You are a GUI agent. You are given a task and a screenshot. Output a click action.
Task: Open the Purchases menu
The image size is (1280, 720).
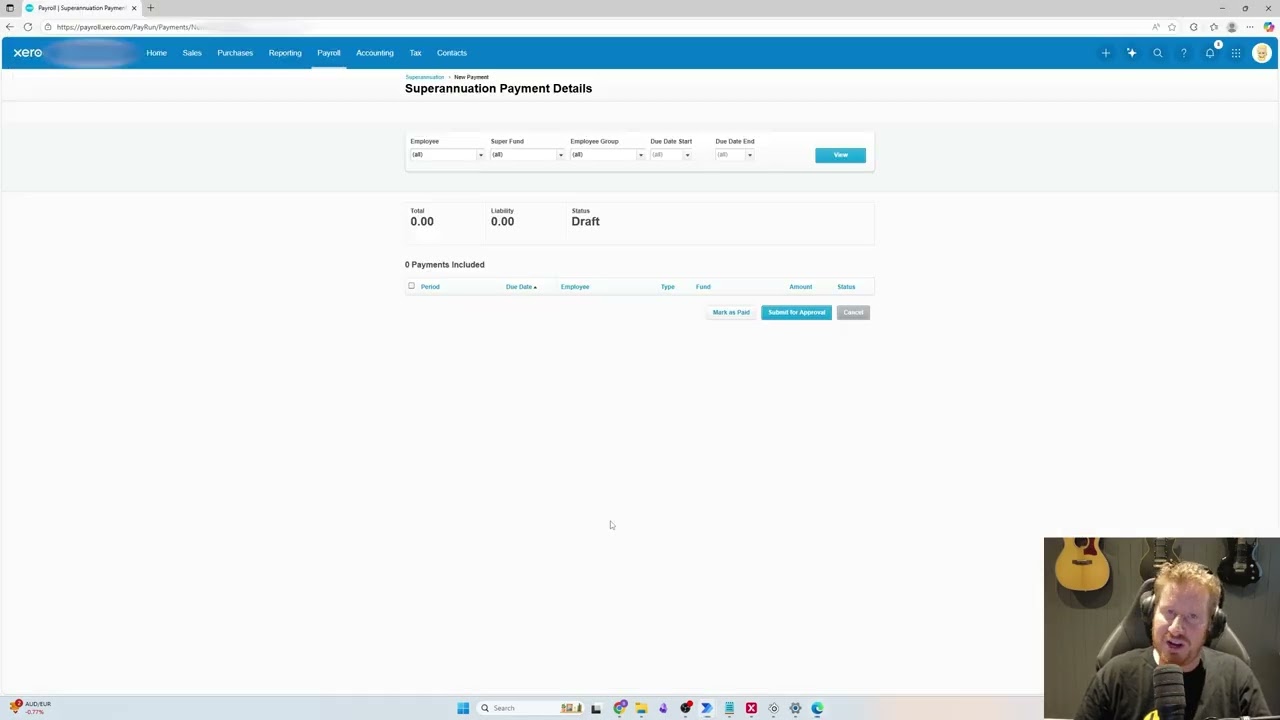coord(235,53)
